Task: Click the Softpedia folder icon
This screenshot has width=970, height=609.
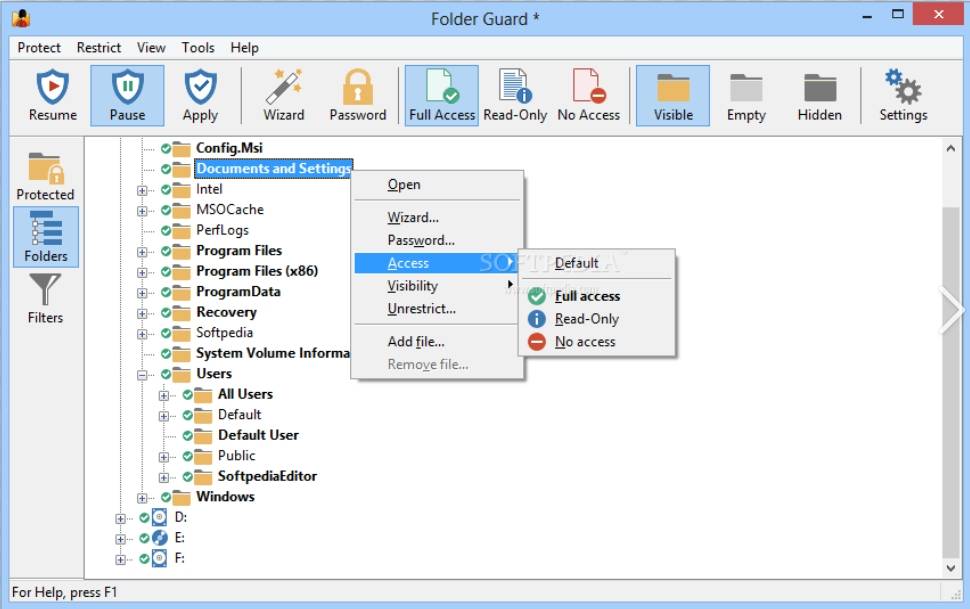Action: pyautogui.click(x=181, y=333)
